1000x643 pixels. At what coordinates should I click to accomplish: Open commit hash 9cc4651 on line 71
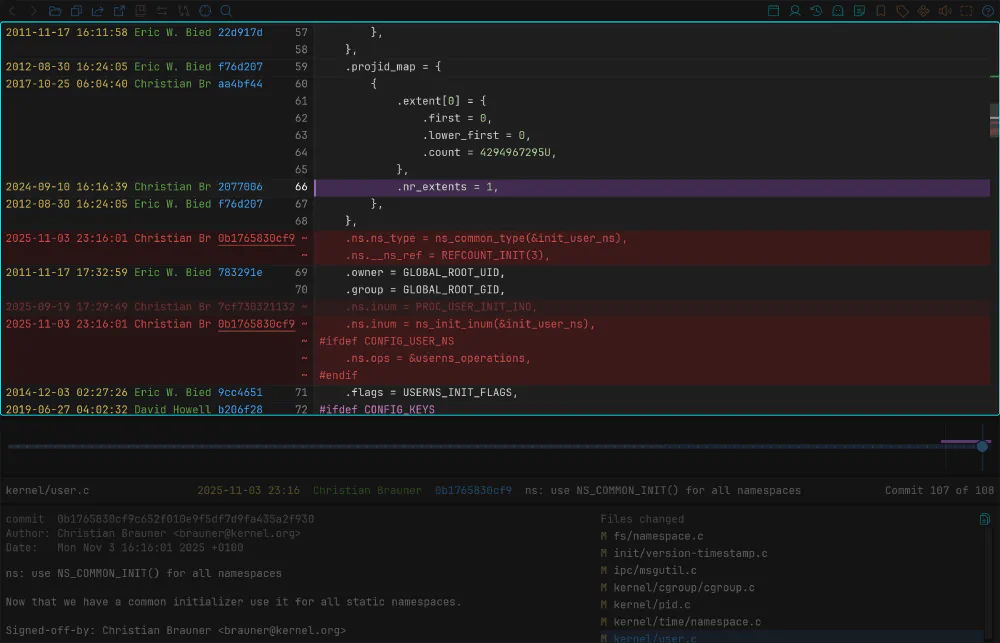click(240, 392)
